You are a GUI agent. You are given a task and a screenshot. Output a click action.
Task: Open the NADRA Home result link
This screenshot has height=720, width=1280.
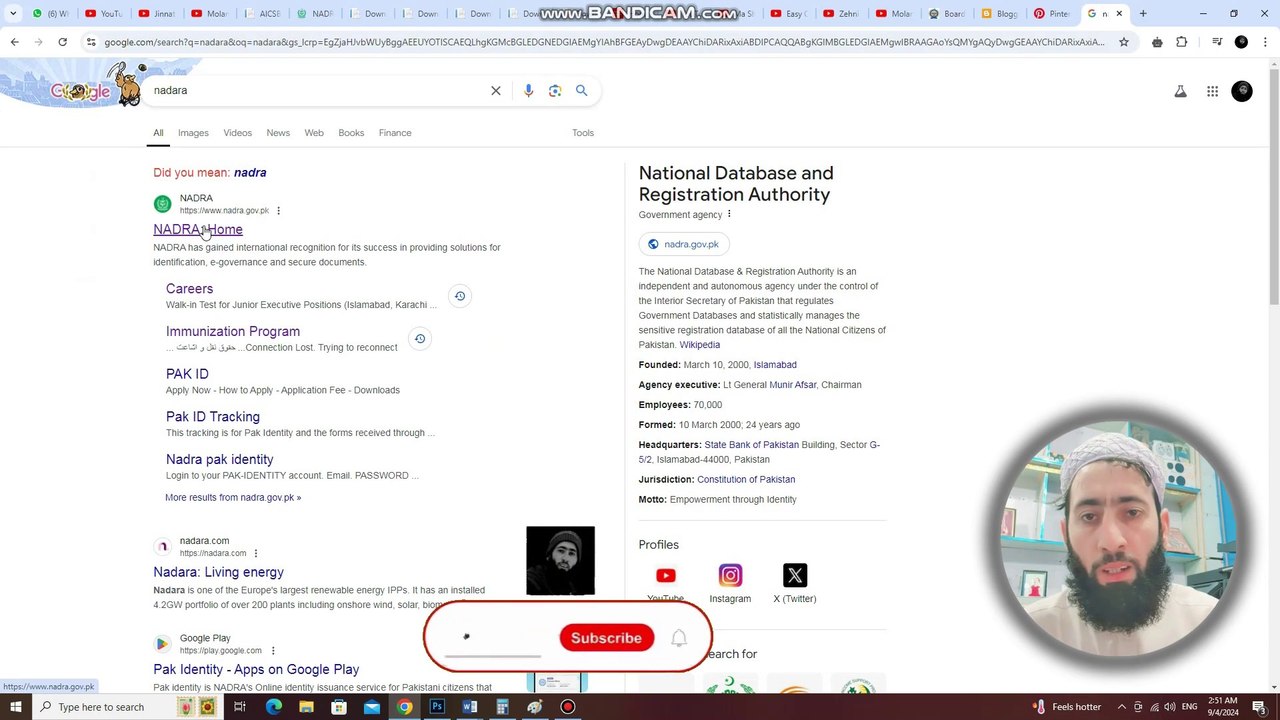click(x=198, y=230)
